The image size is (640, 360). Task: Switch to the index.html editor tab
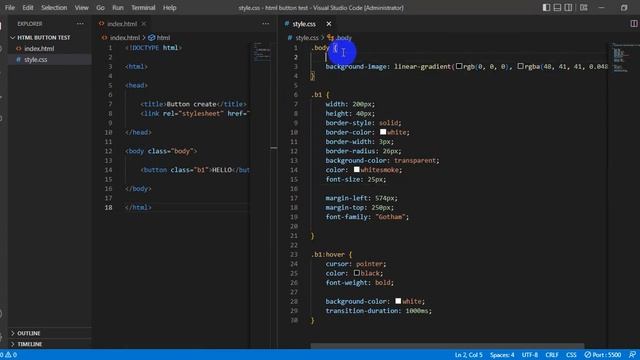pos(122,24)
